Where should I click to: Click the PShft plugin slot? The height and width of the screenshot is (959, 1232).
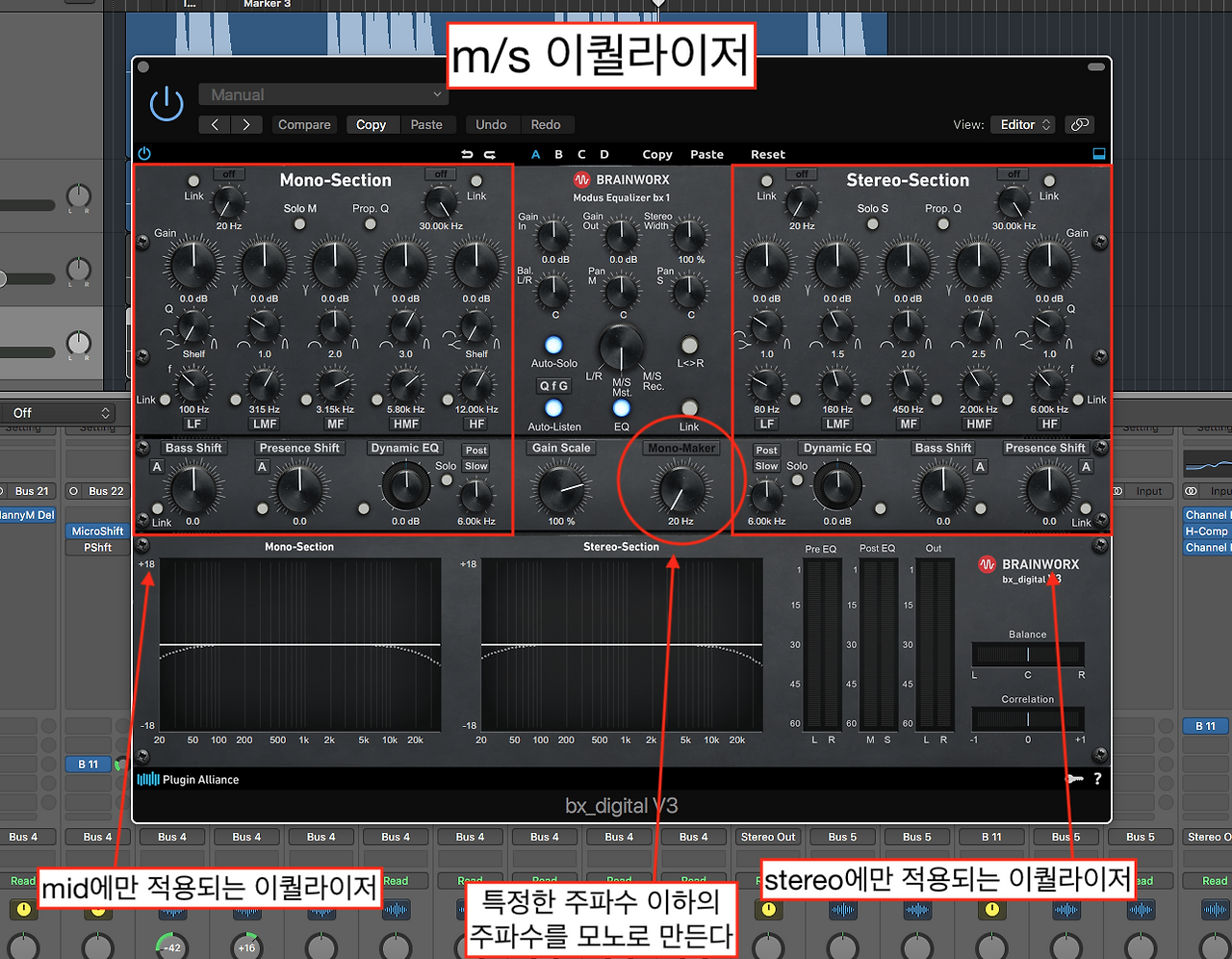pos(97,547)
